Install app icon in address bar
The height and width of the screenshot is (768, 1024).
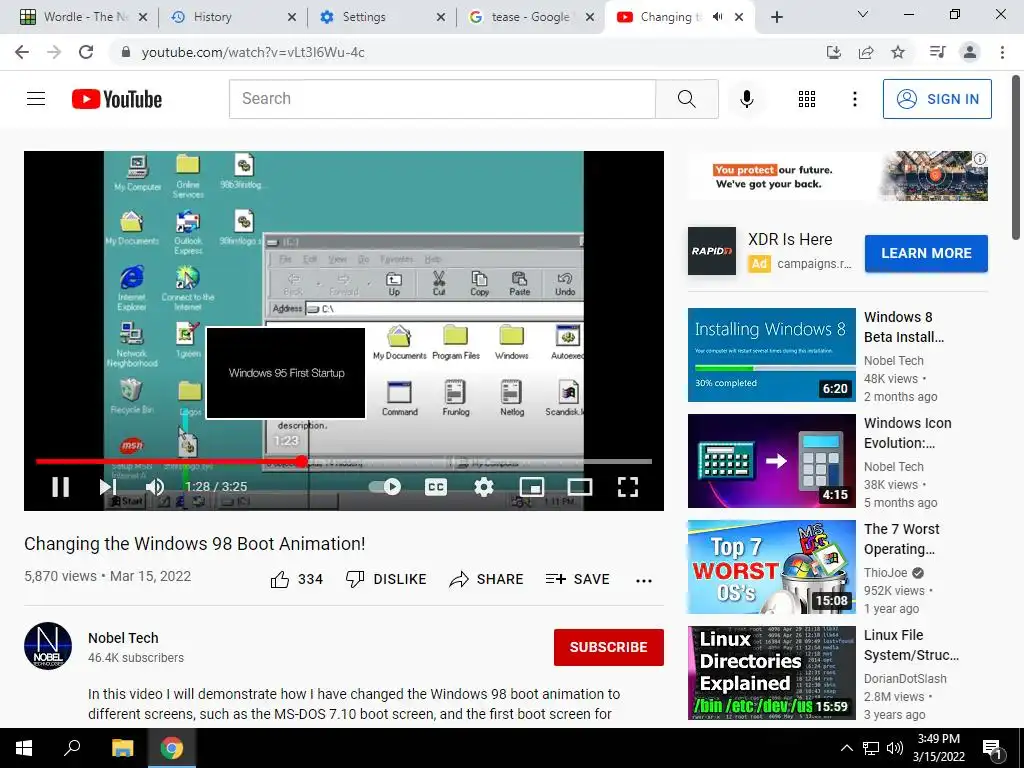coord(833,52)
